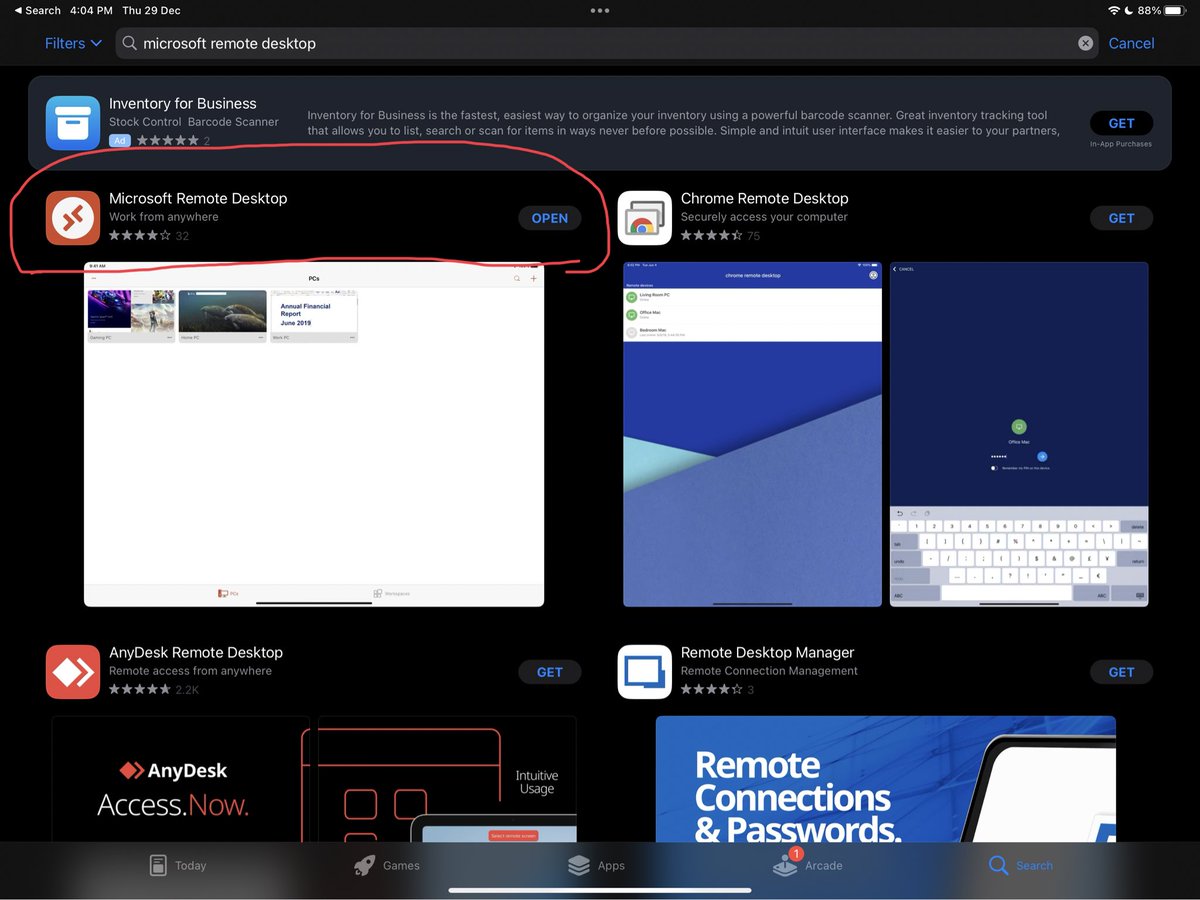Tap the battery indicator icon

click(x=1177, y=10)
